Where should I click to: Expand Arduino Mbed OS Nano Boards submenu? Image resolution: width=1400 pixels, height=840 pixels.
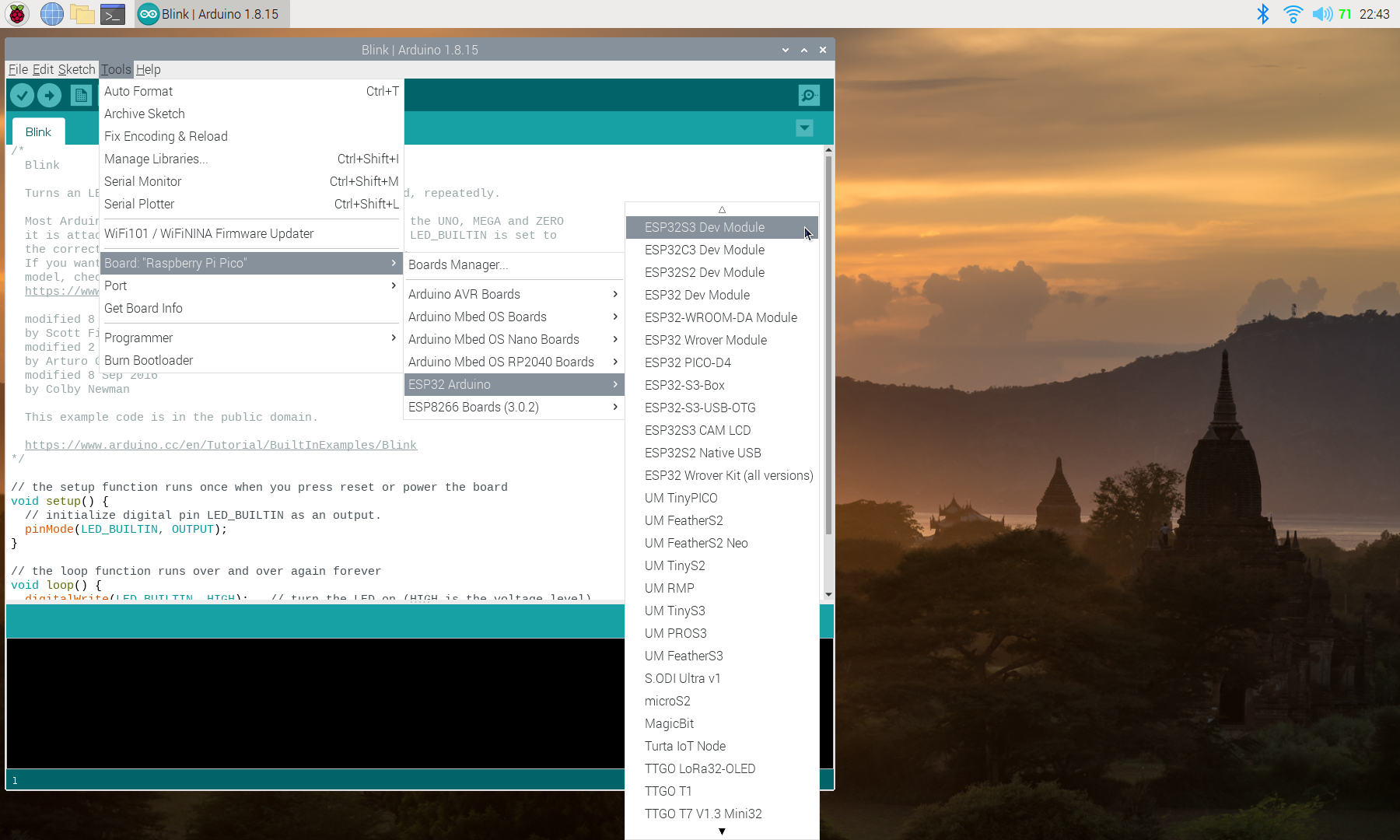[x=514, y=339]
